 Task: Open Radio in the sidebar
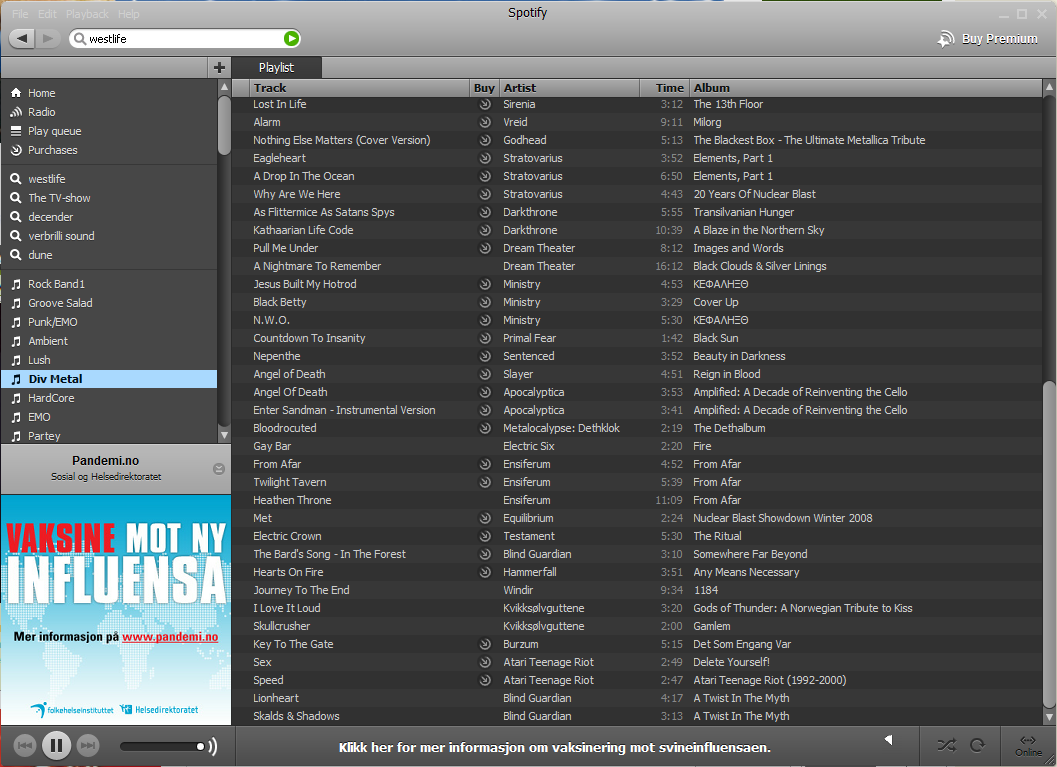point(41,112)
